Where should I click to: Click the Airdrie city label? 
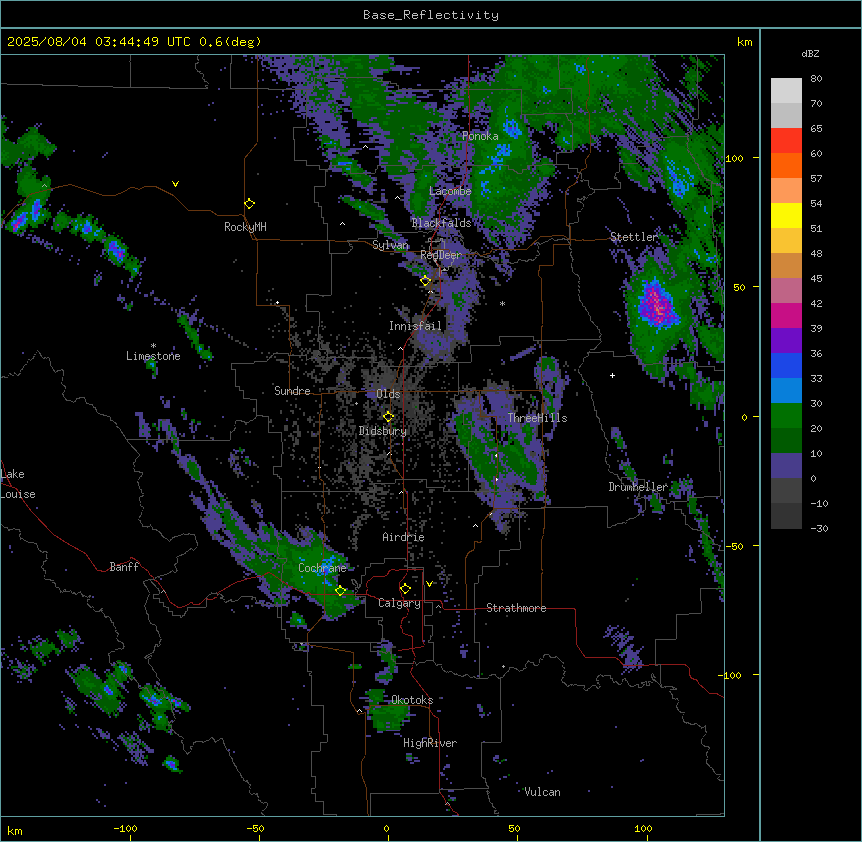point(404,537)
